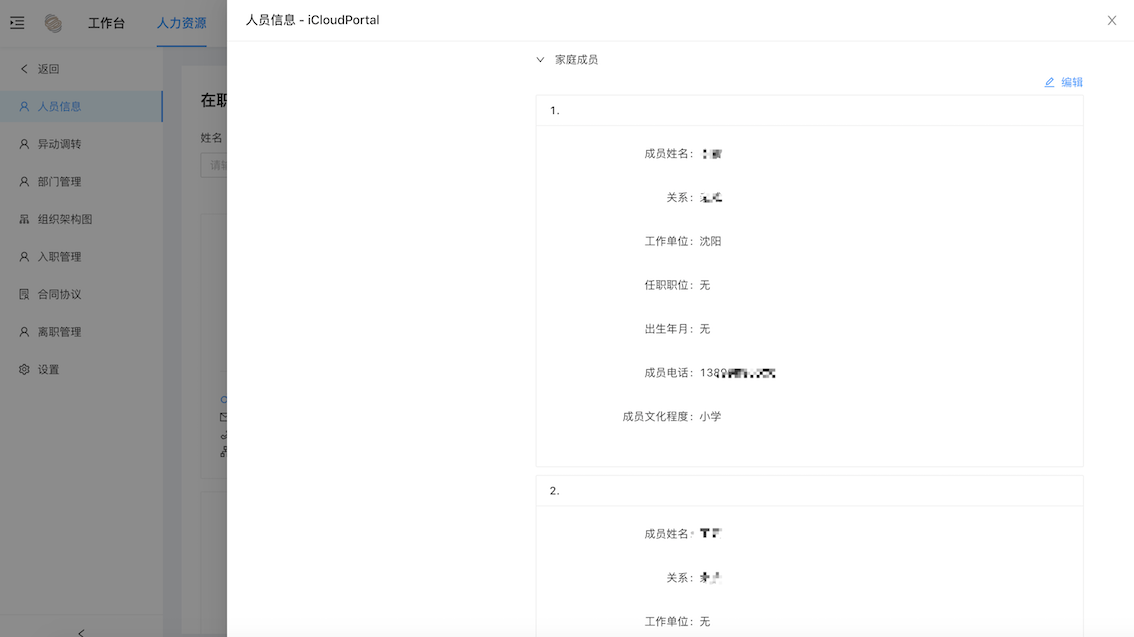Click 编辑 to edit family members

[1072, 82]
